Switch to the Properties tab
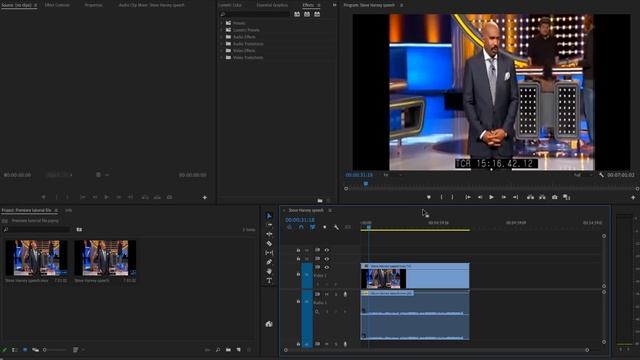Viewport: 640px width, 360px height. tap(93, 5)
